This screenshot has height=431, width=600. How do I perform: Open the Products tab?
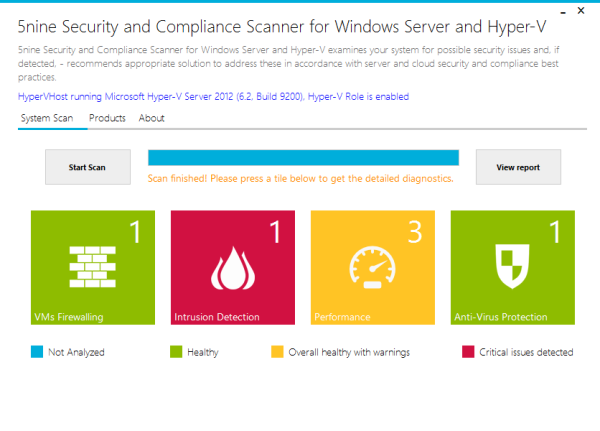pyautogui.click(x=107, y=118)
